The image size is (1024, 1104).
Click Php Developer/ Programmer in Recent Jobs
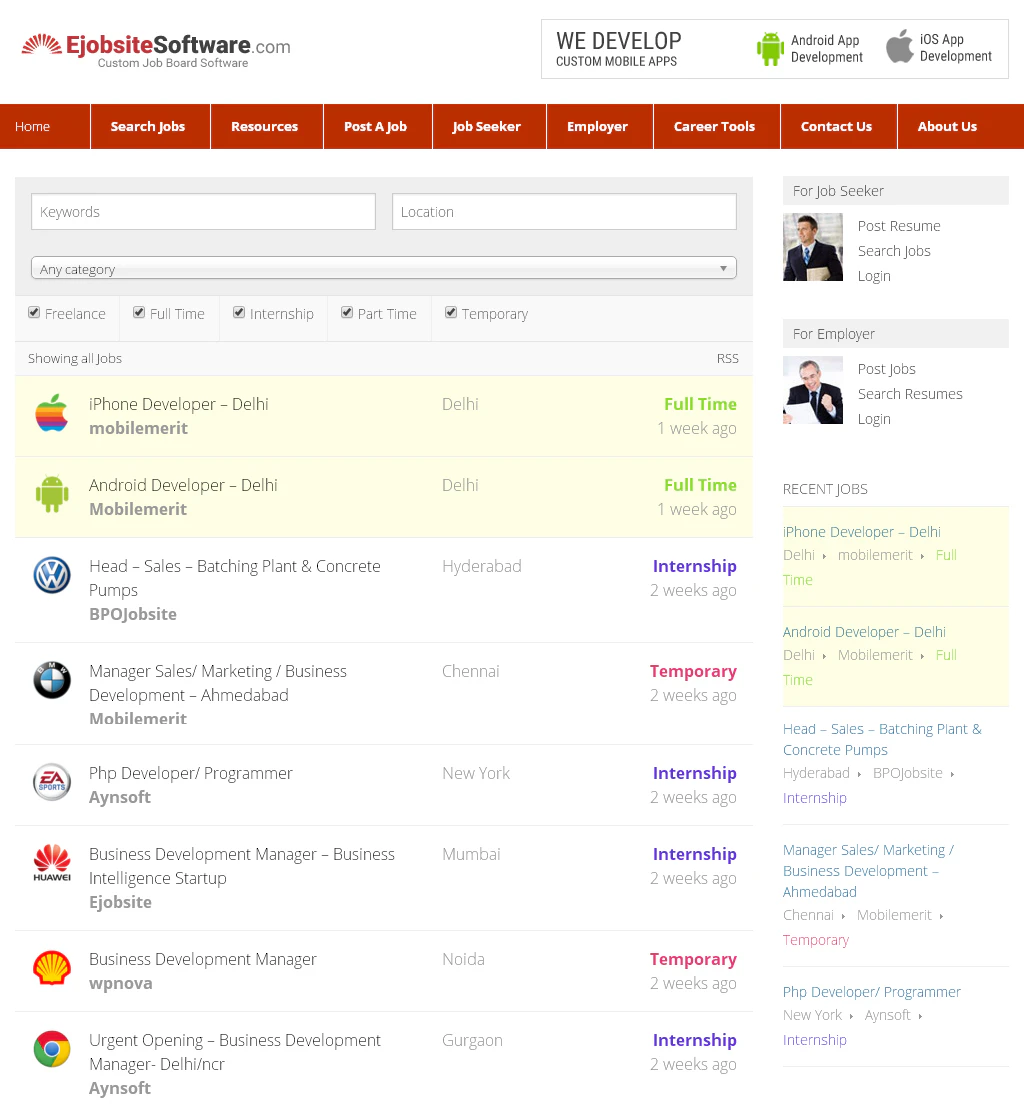[x=872, y=992]
